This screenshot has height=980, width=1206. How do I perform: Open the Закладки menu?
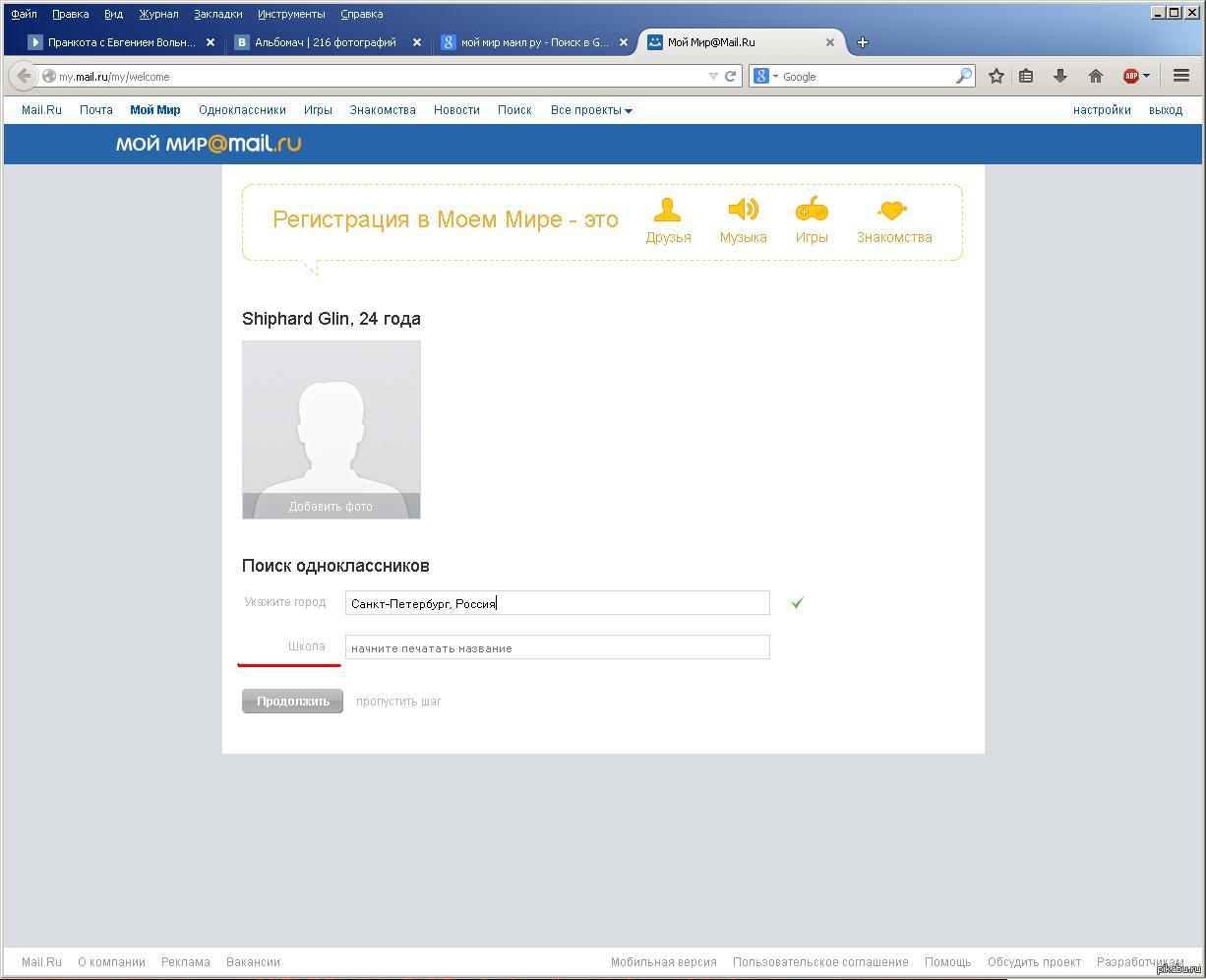click(x=217, y=14)
